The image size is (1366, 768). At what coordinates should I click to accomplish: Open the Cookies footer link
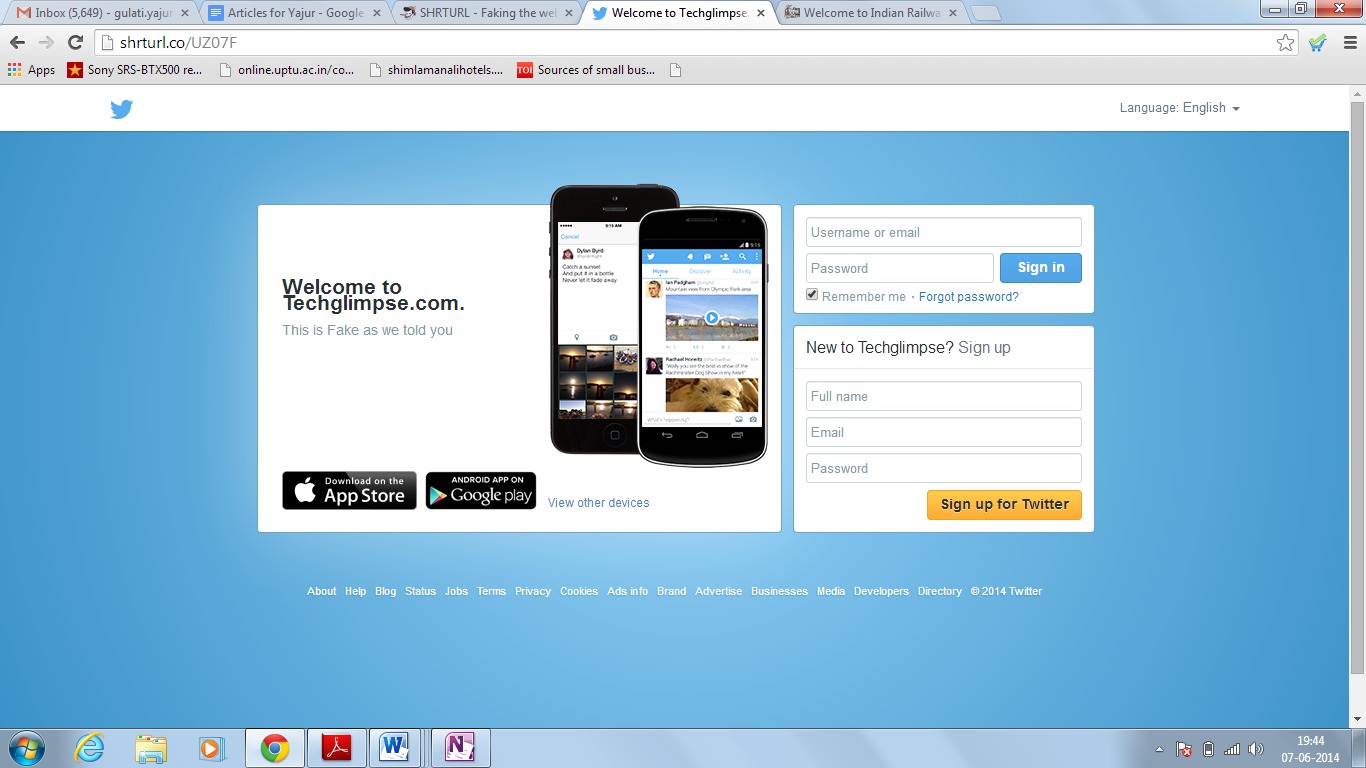(x=579, y=591)
